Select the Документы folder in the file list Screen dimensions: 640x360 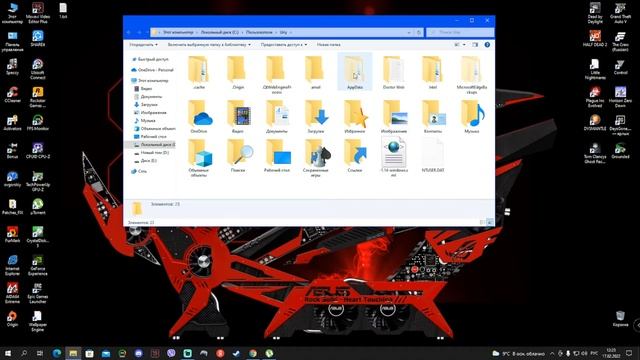[277, 117]
